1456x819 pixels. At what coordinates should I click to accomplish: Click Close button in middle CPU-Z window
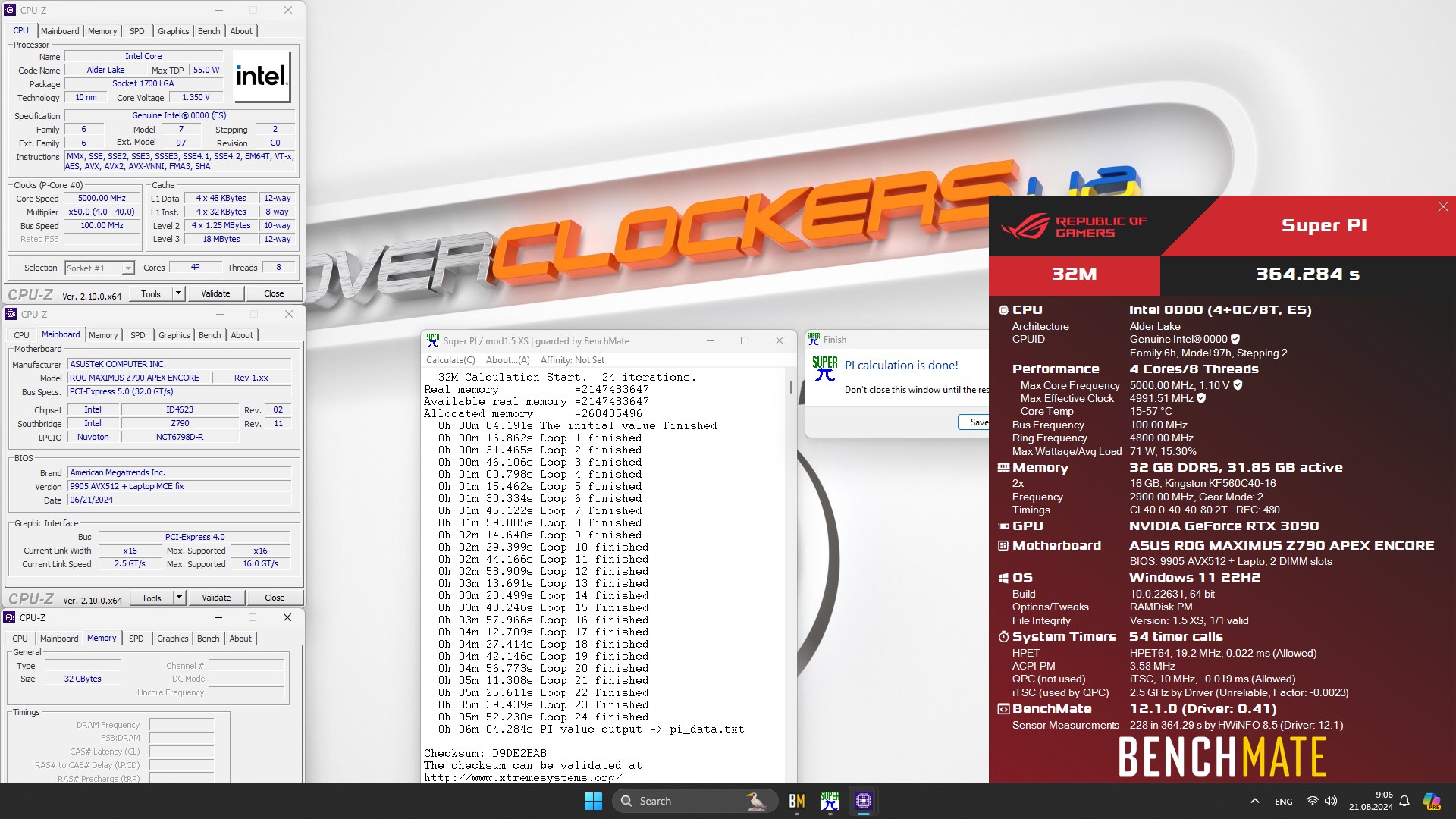275,598
